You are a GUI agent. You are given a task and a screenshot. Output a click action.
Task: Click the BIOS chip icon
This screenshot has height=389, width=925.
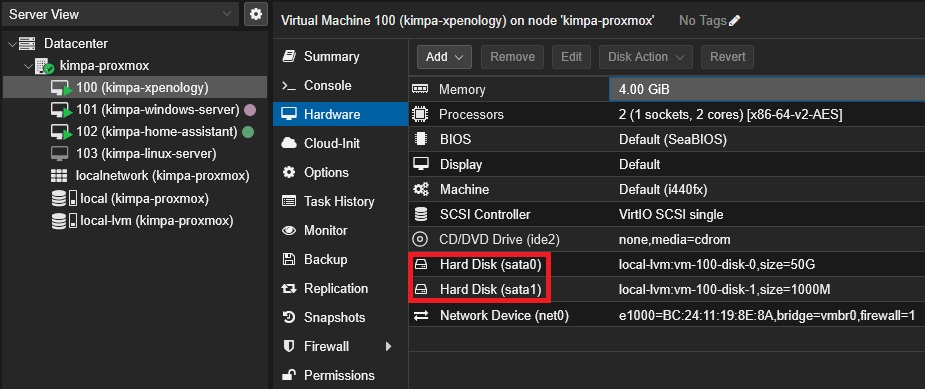tap(421, 139)
